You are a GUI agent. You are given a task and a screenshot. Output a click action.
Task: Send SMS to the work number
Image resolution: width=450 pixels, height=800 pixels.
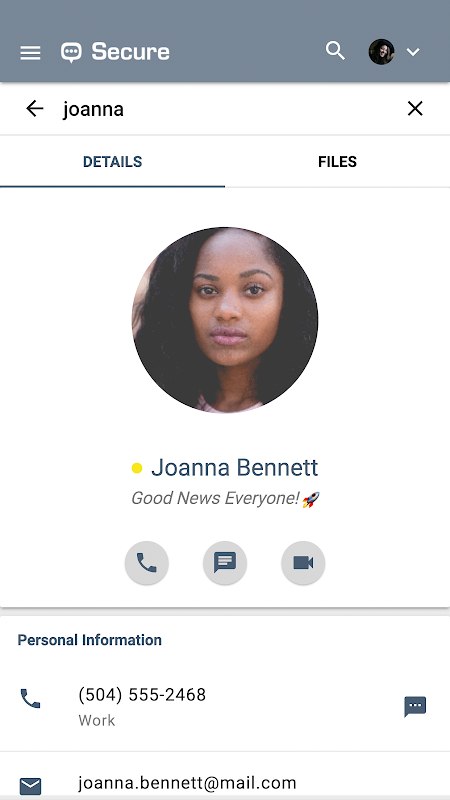(415, 707)
